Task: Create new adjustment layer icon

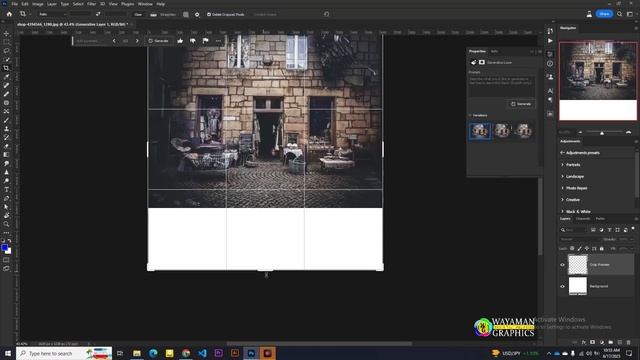Action: point(602,342)
